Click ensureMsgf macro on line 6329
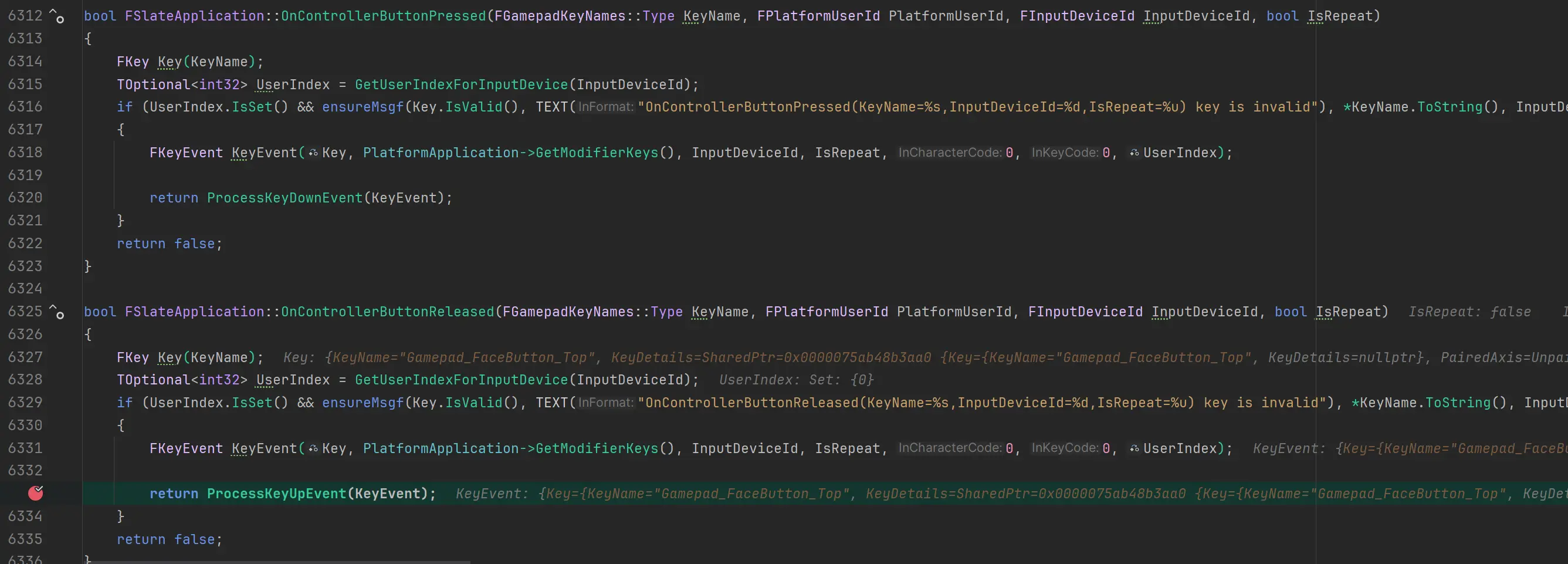 point(362,403)
